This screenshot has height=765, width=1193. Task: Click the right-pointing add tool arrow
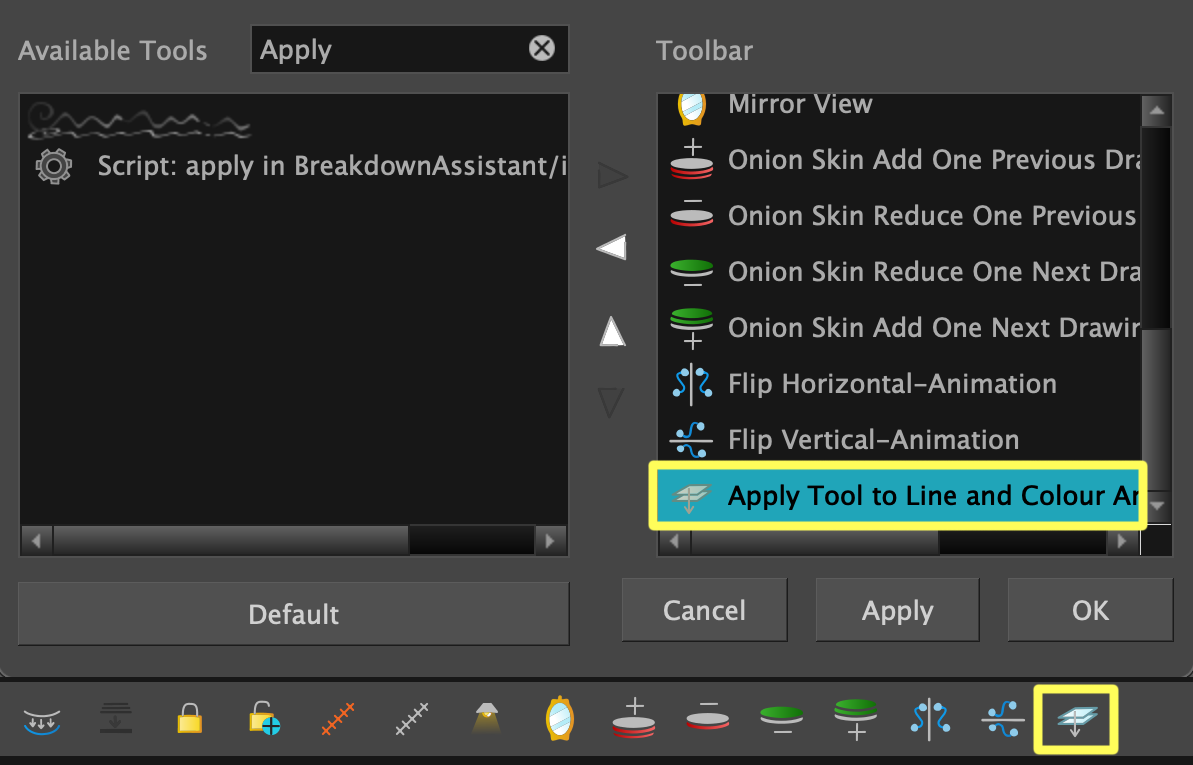pos(612,175)
